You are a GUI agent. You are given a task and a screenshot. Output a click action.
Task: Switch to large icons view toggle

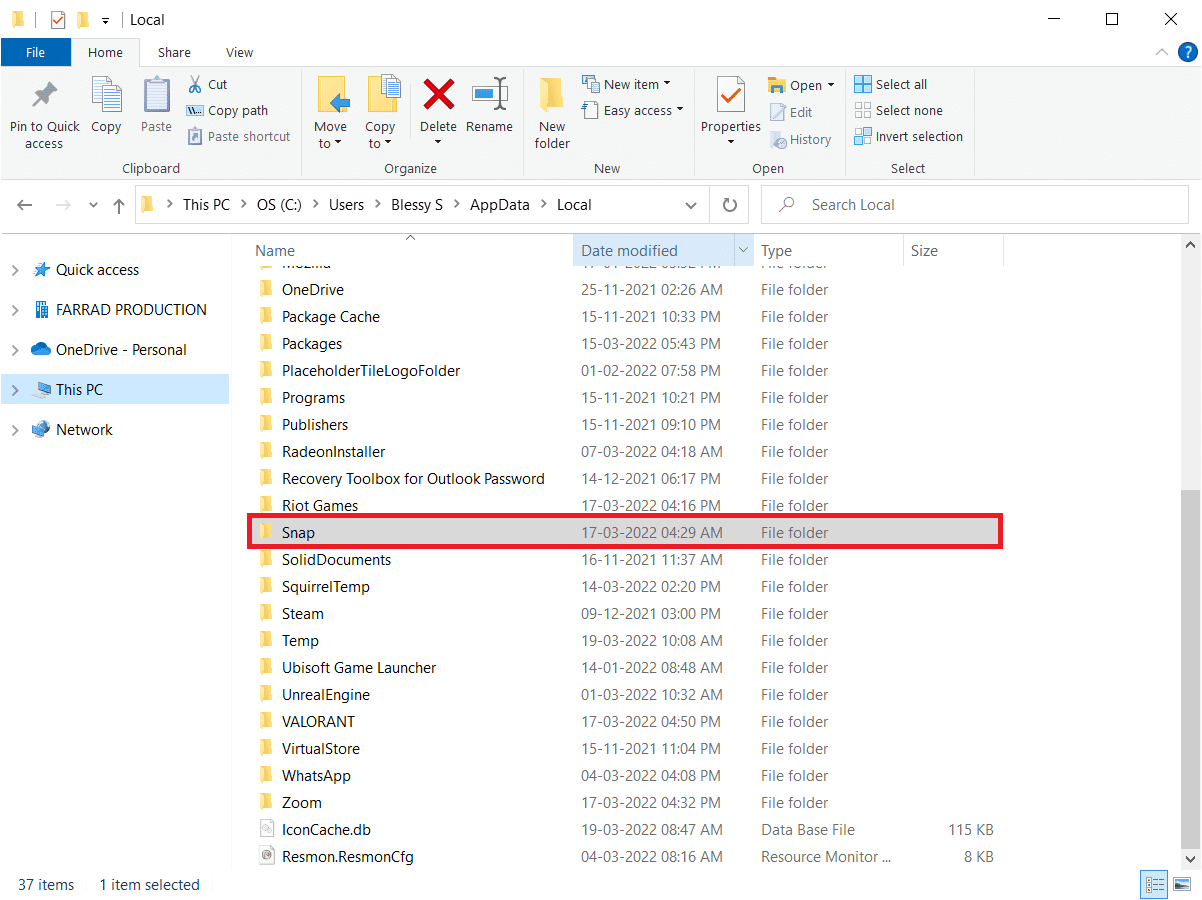pyautogui.click(x=1183, y=884)
